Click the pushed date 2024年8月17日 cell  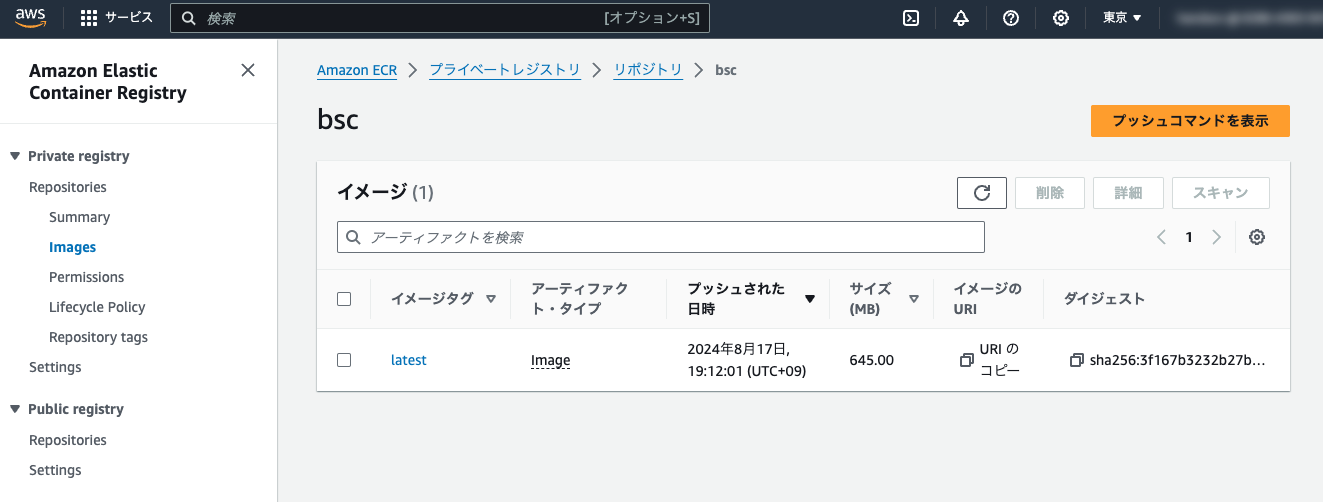[x=747, y=360]
